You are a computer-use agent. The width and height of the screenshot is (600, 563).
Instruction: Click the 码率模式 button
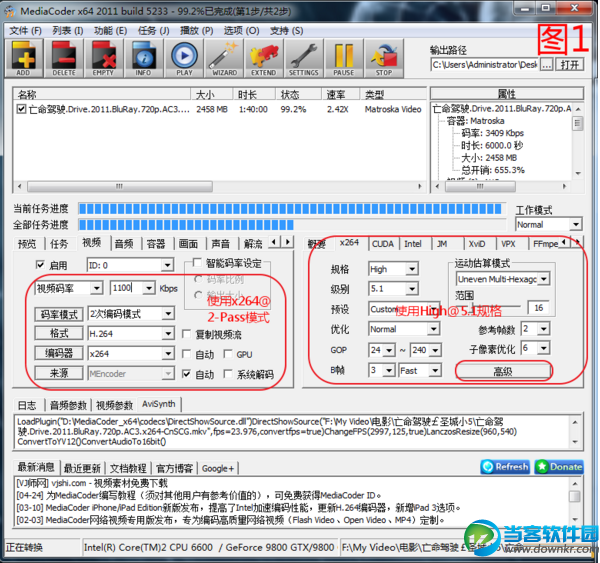point(59,314)
